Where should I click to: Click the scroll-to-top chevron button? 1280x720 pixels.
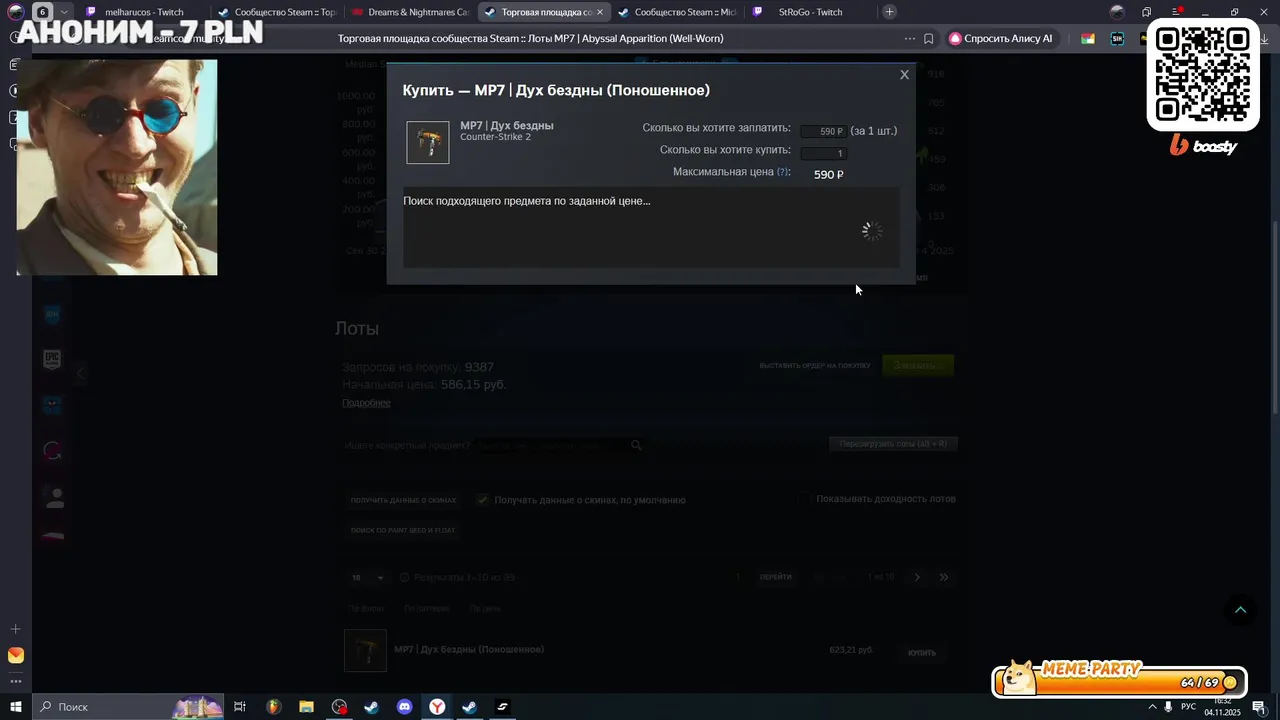pyautogui.click(x=1241, y=610)
